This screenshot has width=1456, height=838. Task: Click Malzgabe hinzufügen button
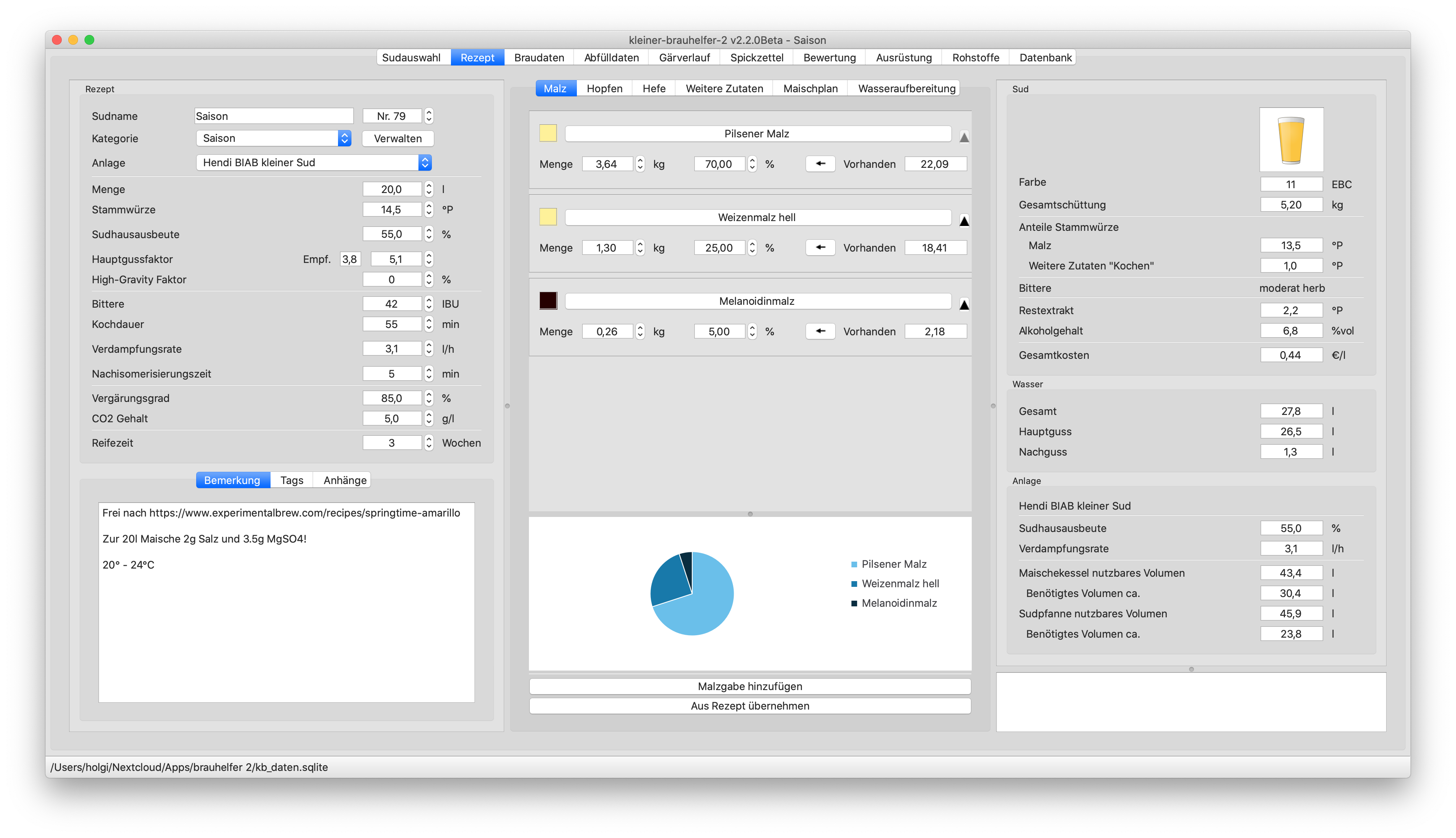pos(750,686)
